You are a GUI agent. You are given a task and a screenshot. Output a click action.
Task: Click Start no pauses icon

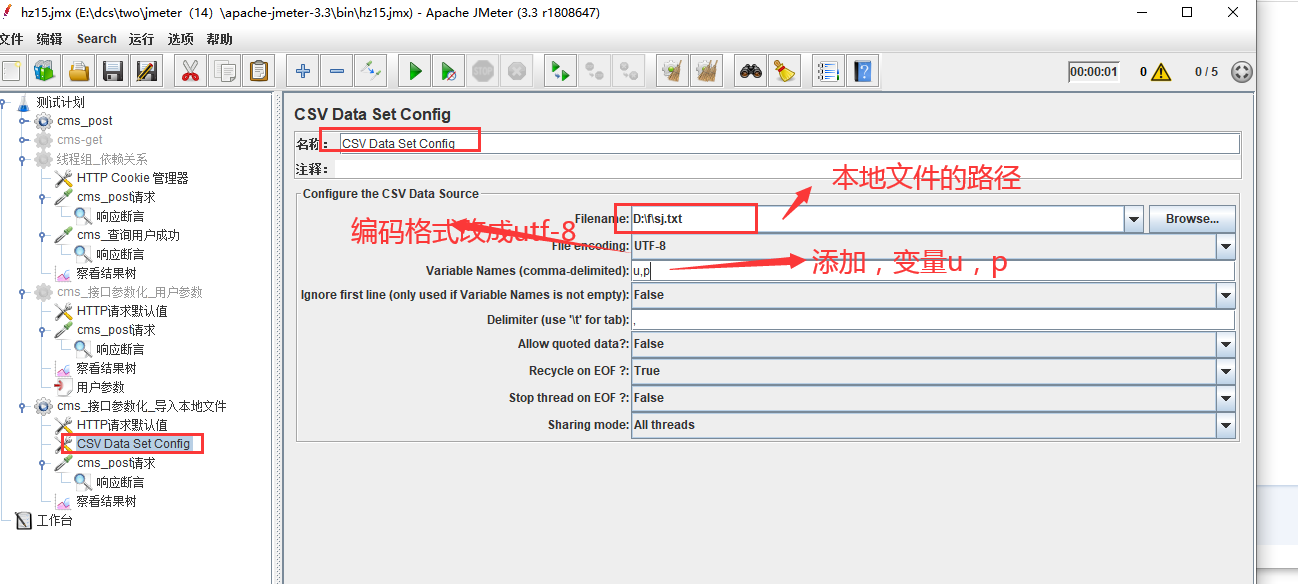point(449,71)
